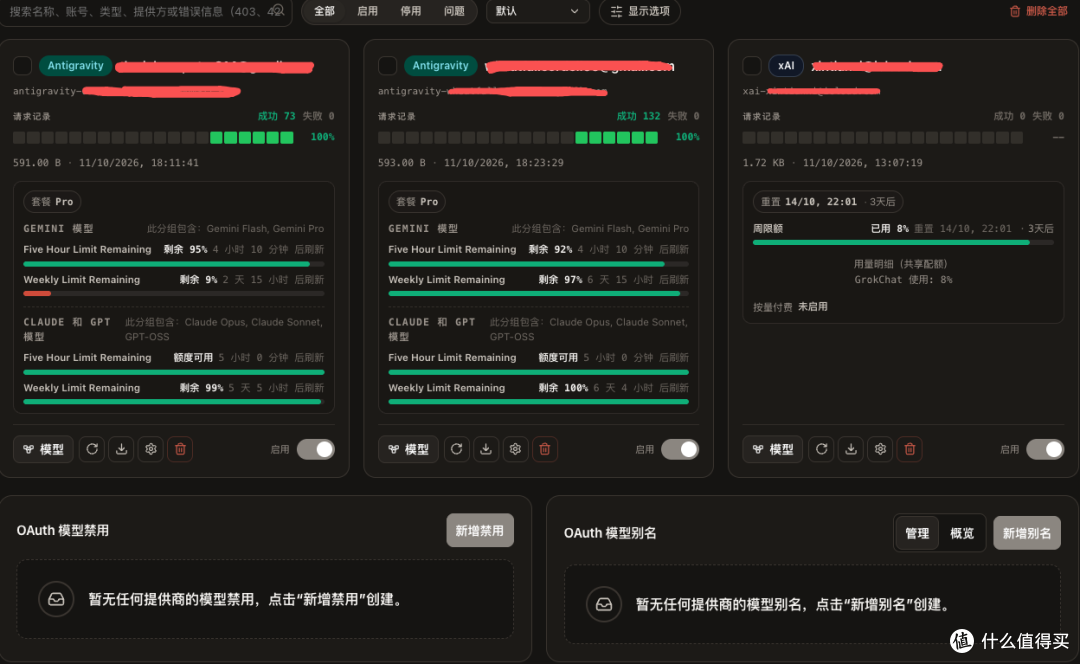
Task: Open 模型 button on Antigravity card (成功 73)
Action: [43, 449]
